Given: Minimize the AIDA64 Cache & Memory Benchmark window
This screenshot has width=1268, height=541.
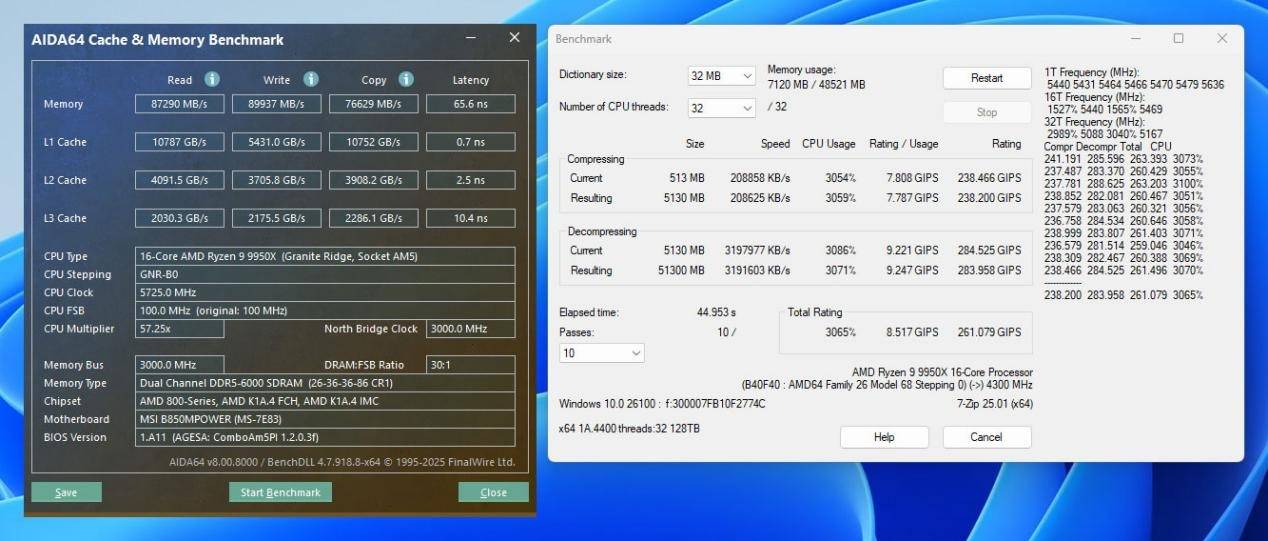Looking at the screenshot, I should (471, 38).
